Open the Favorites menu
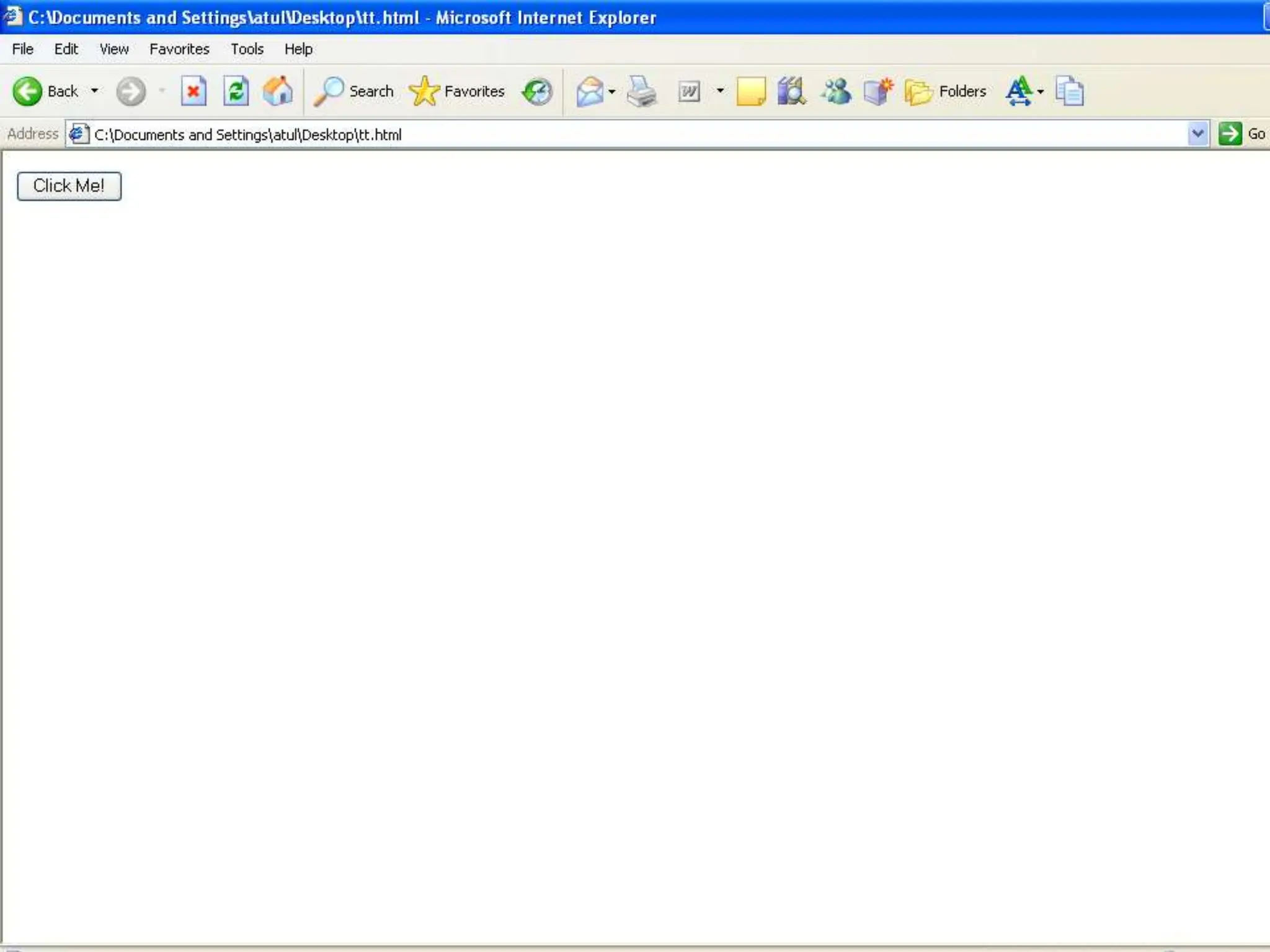 [179, 49]
